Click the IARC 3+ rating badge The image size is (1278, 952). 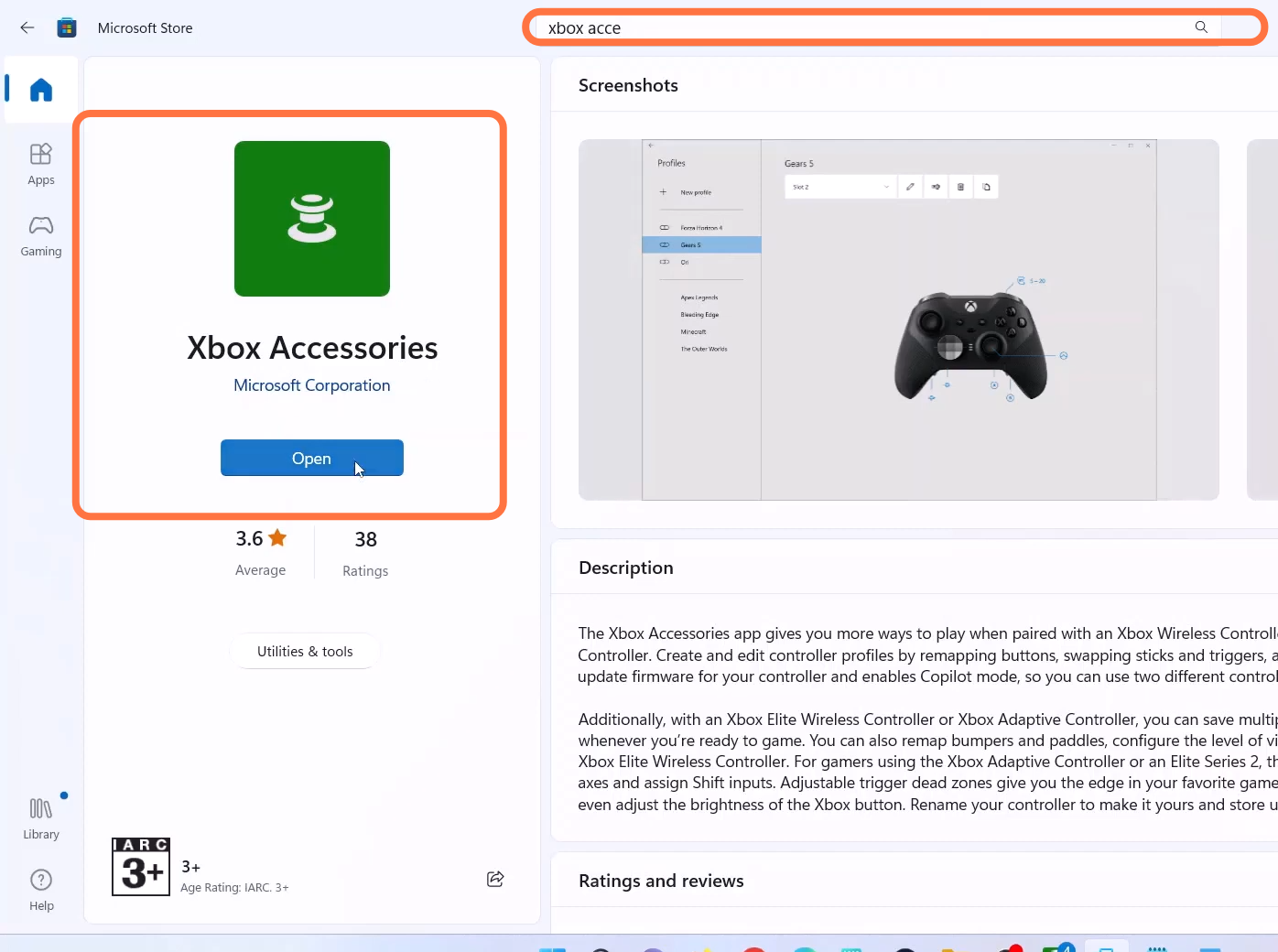[141, 866]
